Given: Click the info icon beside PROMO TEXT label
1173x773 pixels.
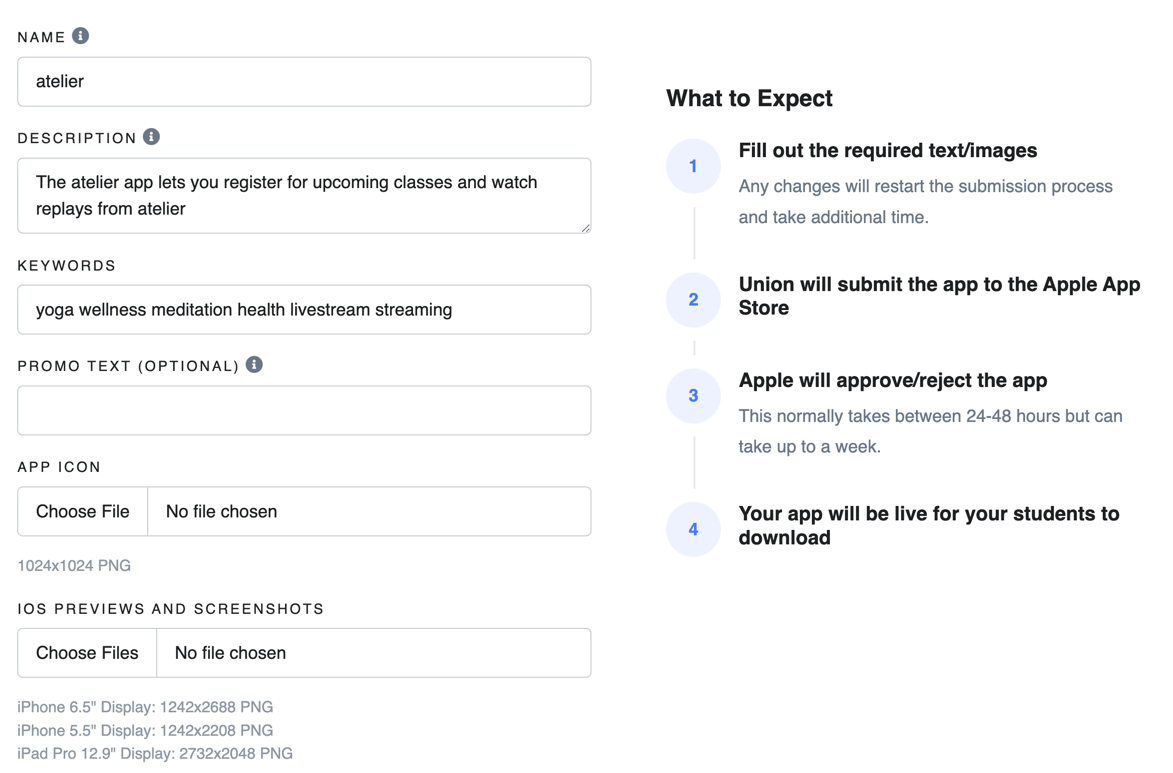Looking at the screenshot, I should pos(254,364).
